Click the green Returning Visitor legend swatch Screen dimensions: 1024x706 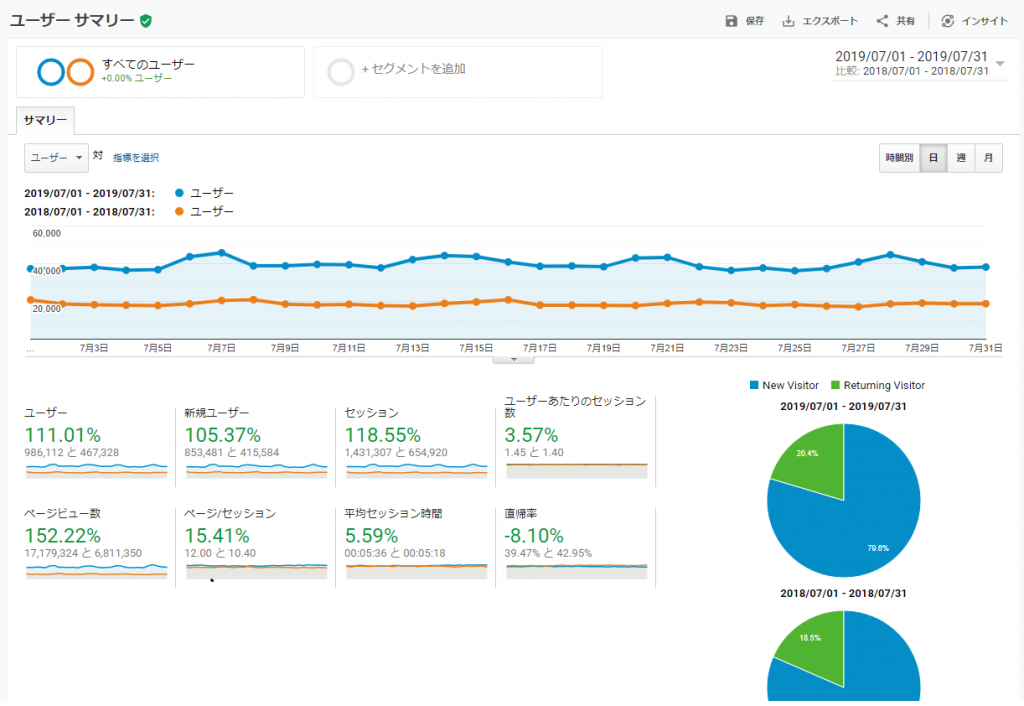(x=835, y=385)
